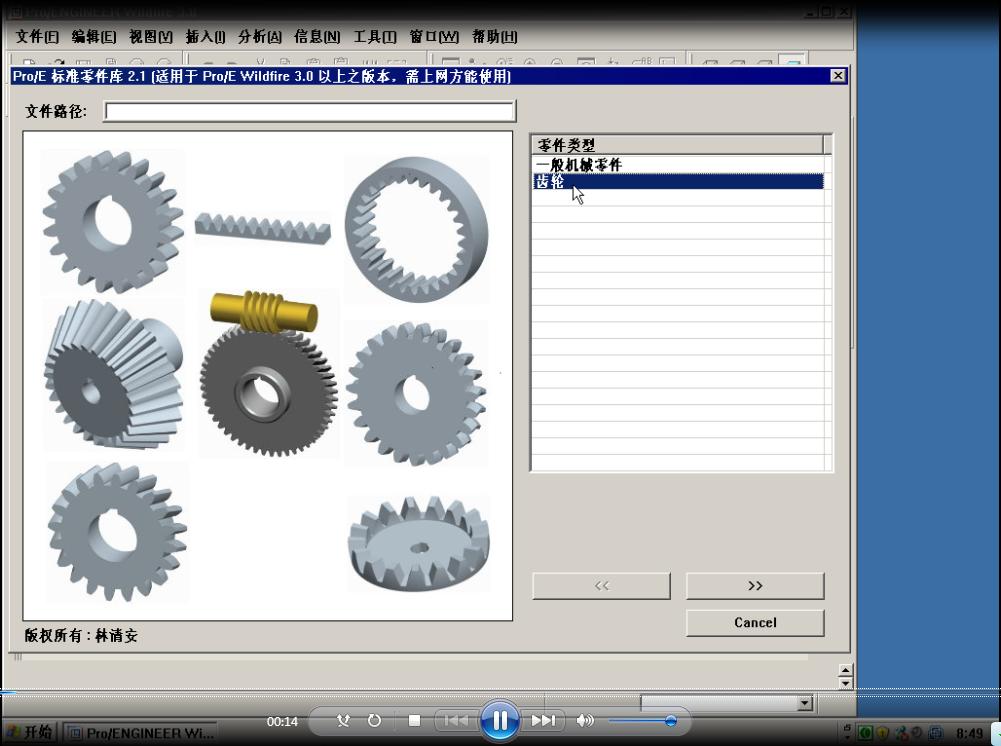Viewport: 1001px width, 746px height.
Task: Click the 零件类型 column header
Action: pos(677,145)
